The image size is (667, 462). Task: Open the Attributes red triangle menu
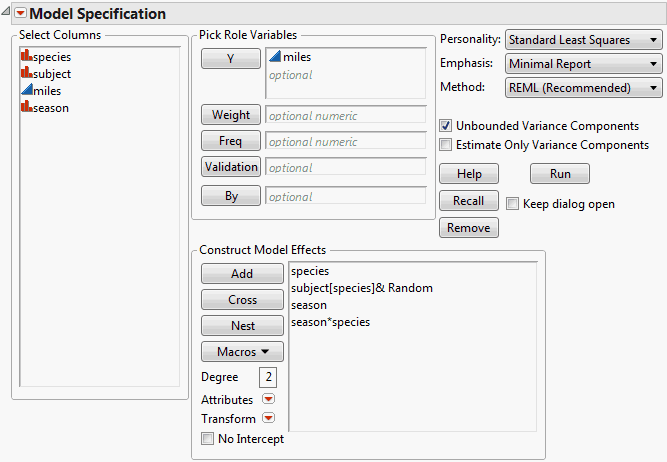[x=268, y=400]
